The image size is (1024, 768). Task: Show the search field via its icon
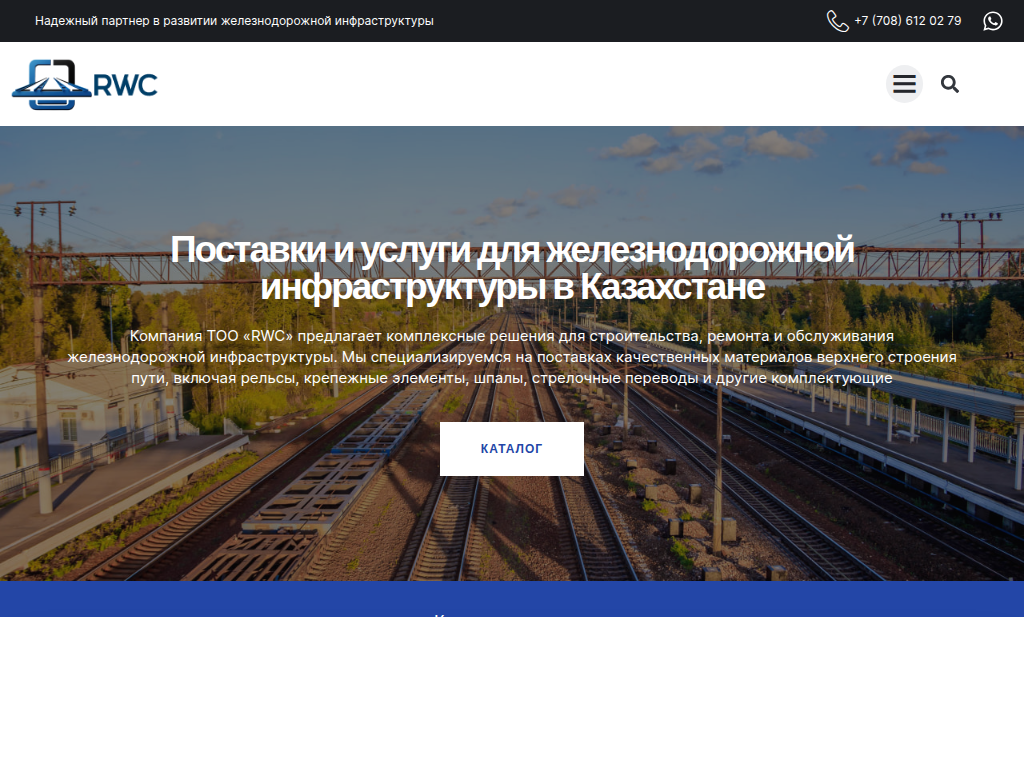click(949, 84)
